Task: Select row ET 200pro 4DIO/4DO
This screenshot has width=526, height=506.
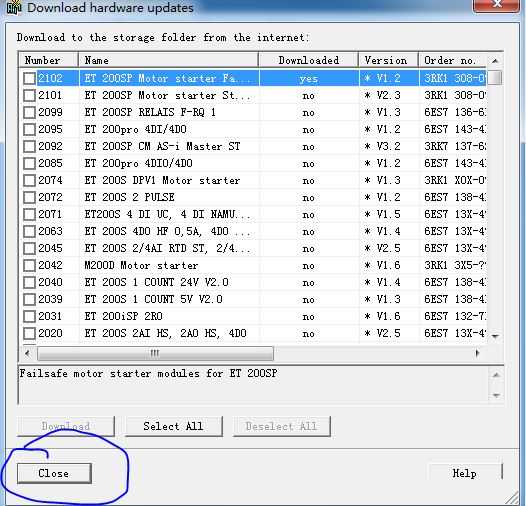Action: click(252, 163)
